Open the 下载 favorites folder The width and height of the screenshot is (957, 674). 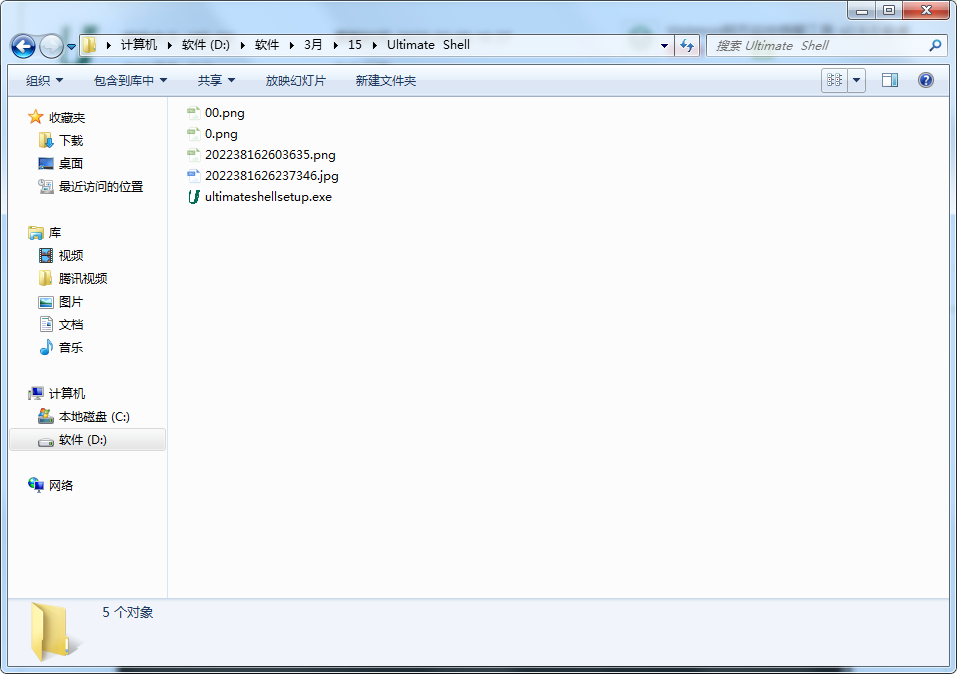(70, 141)
